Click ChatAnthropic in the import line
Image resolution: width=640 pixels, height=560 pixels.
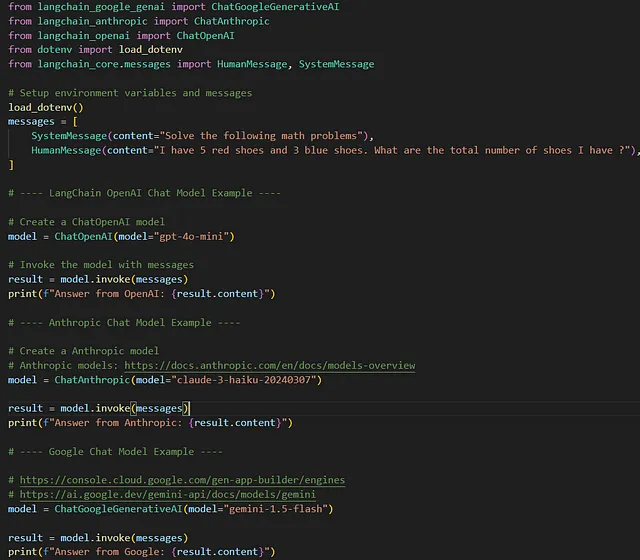[x=231, y=21]
